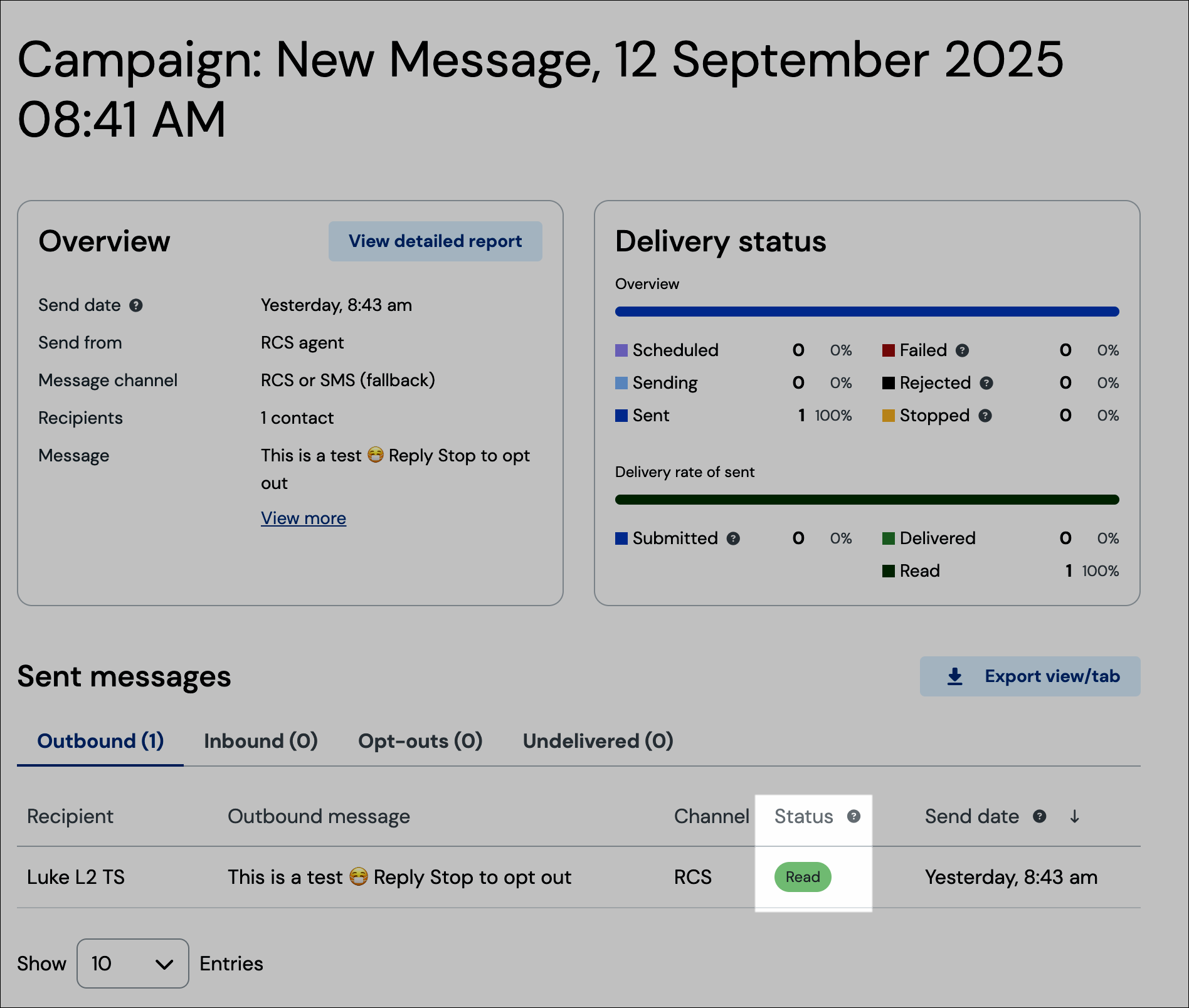Click the 'RCS or SMS (fallback)' value

point(348,381)
